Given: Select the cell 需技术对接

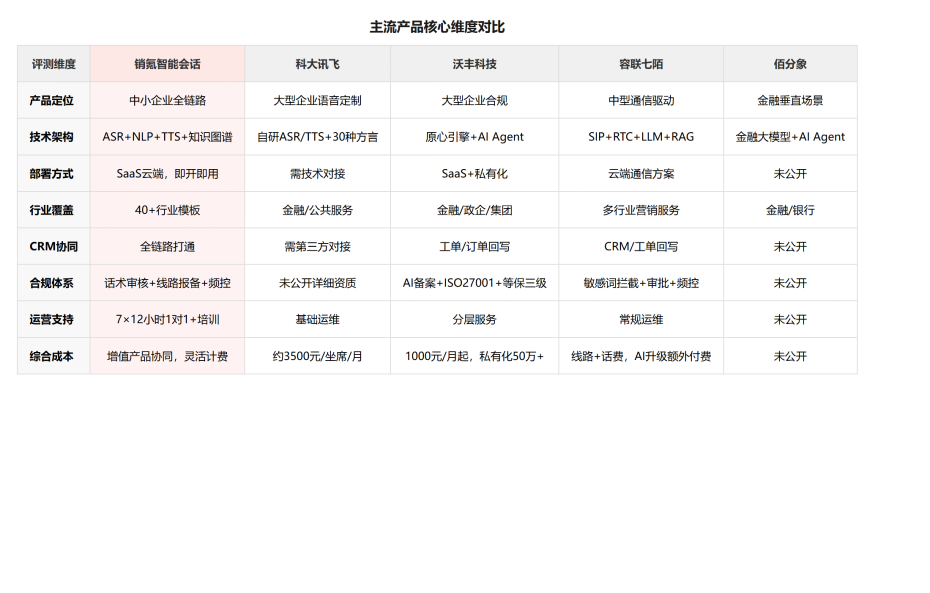Looking at the screenshot, I should tap(317, 174).
